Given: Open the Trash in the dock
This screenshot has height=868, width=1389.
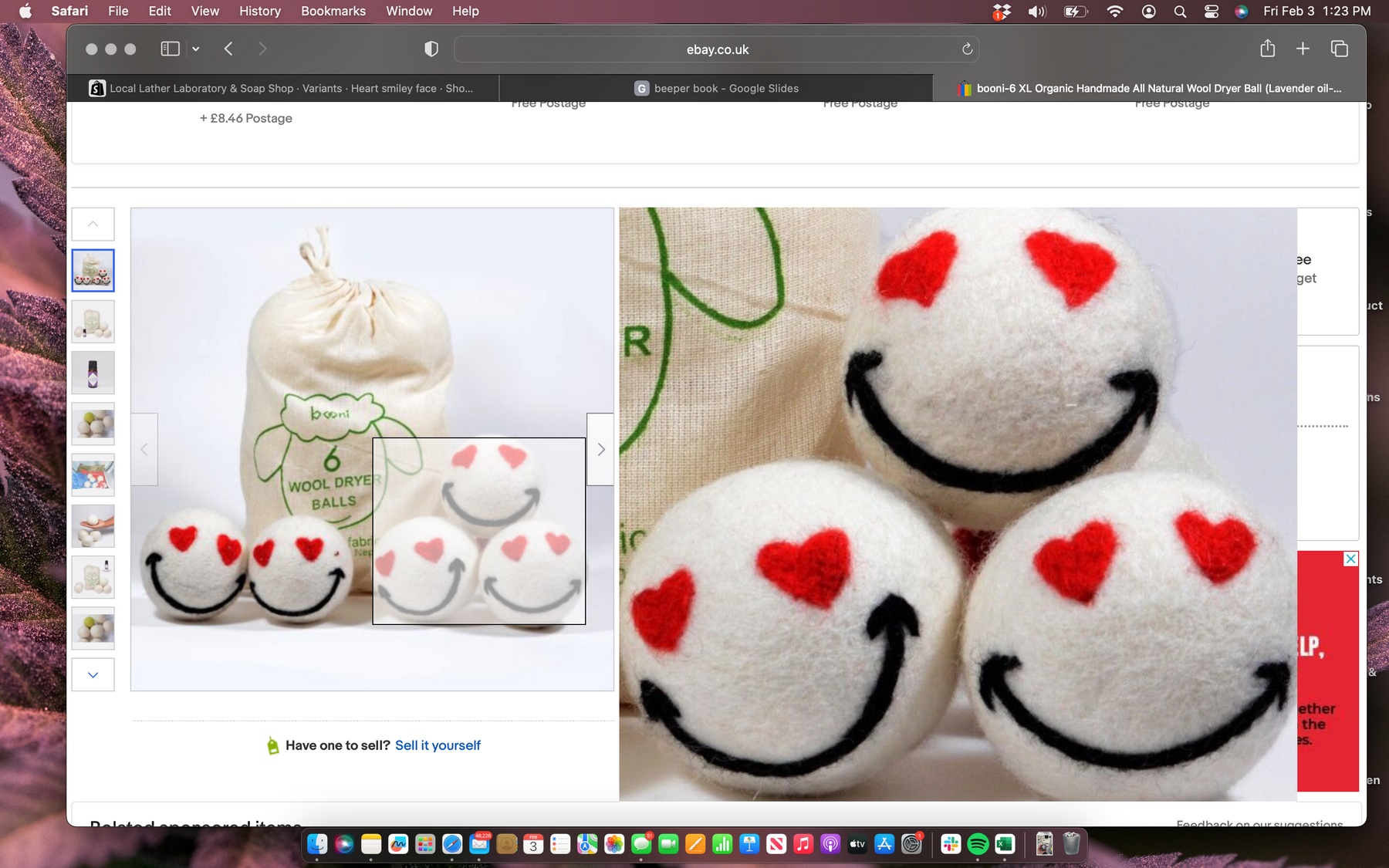Looking at the screenshot, I should [1071, 844].
